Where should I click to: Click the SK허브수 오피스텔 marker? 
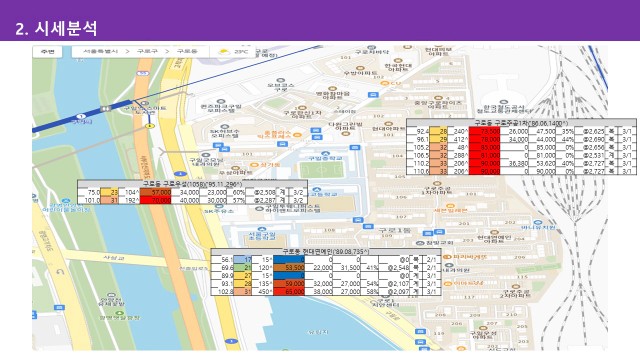coord(224,127)
